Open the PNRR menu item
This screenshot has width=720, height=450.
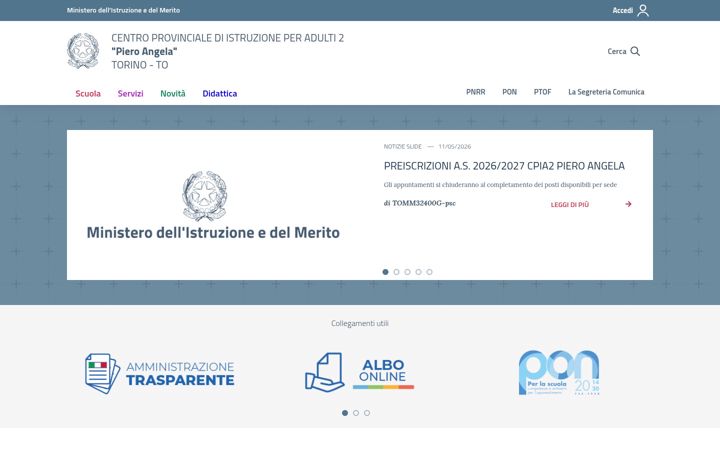pyautogui.click(x=476, y=92)
